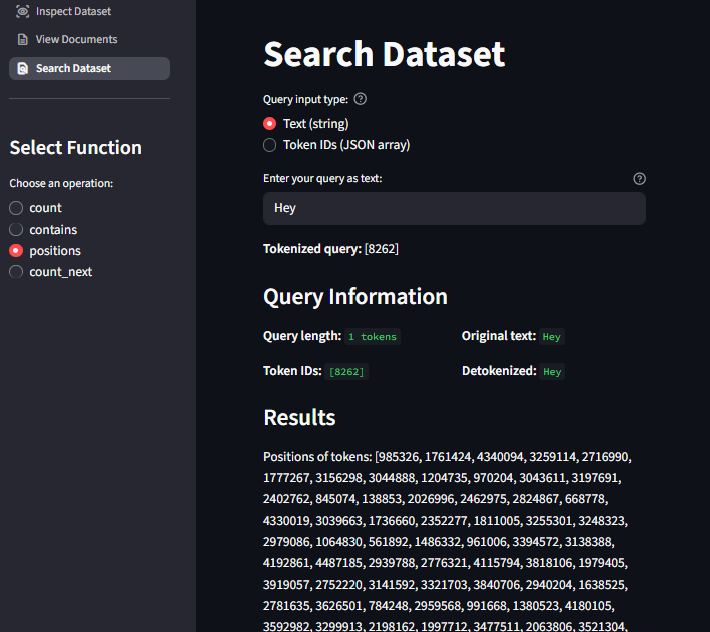Screen dimensions: 710x632
Task: Click the Results section heading
Action: click(299, 417)
